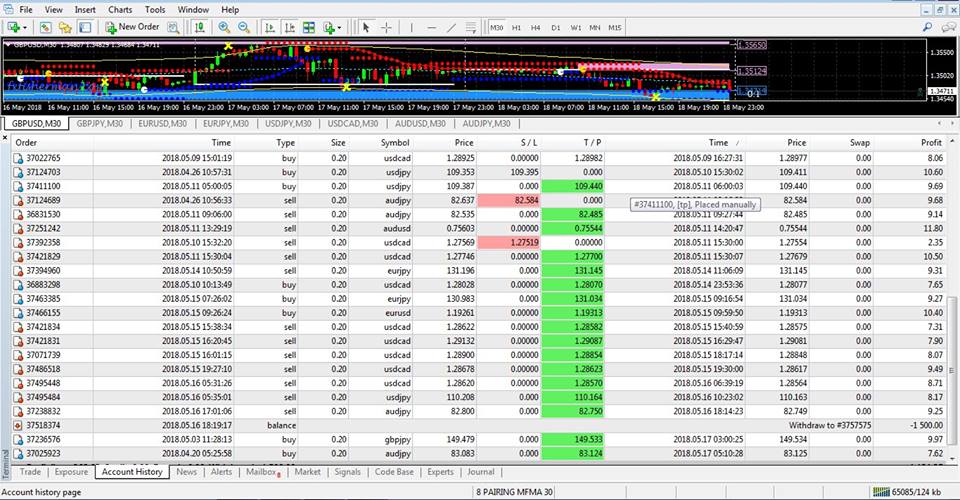Open a New Order ticket
Image resolution: width=960 pixels, height=500 pixels.
pos(132,27)
